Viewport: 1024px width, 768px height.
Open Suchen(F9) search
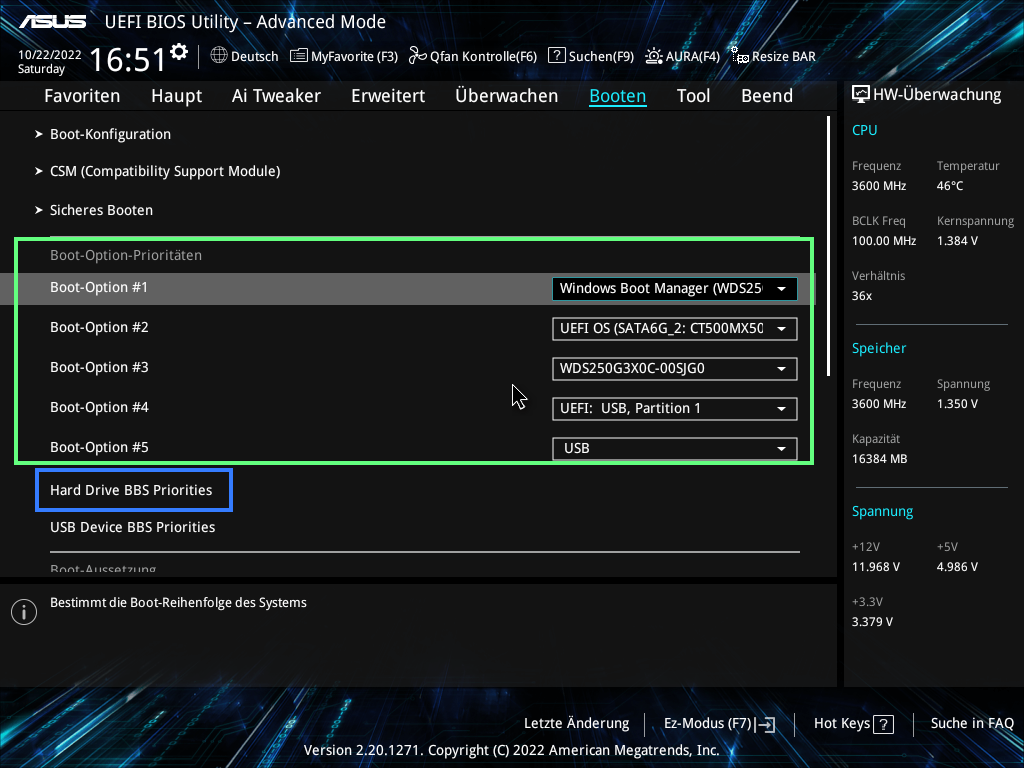click(601, 56)
